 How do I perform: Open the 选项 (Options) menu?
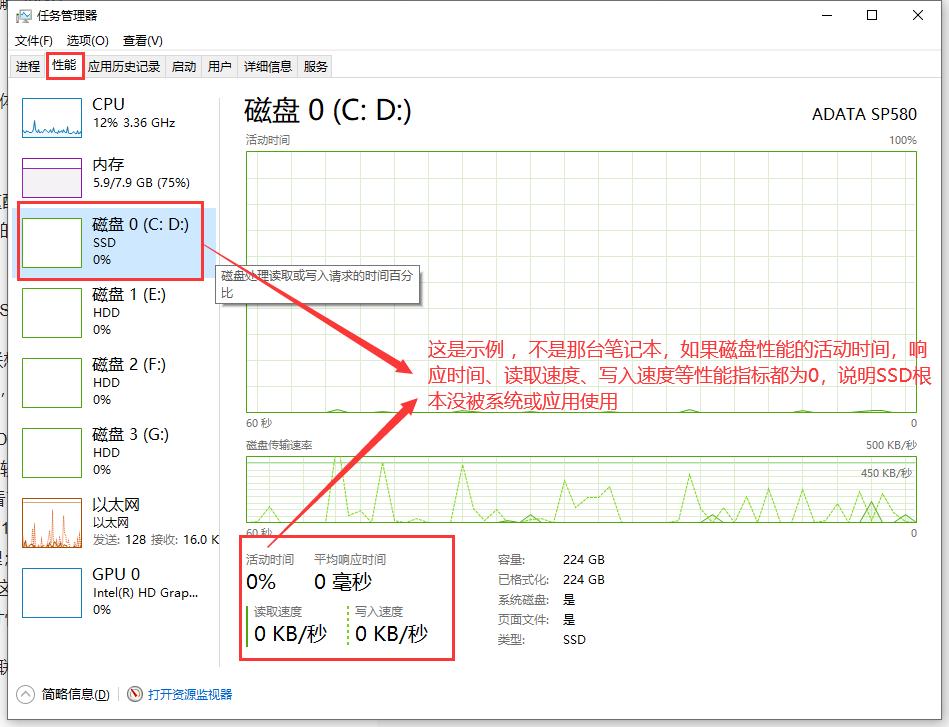click(89, 41)
